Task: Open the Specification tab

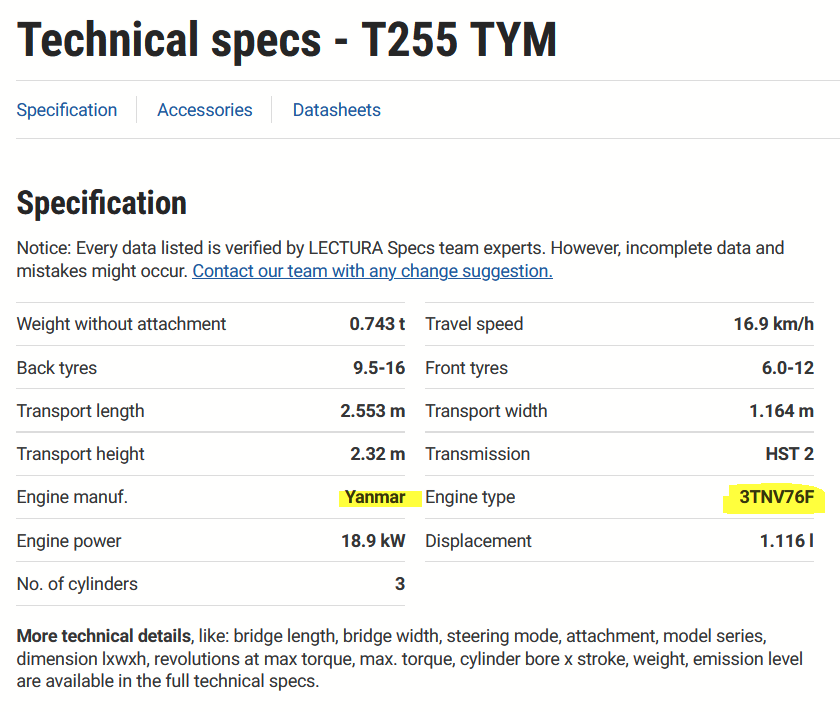Action: (x=67, y=110)
